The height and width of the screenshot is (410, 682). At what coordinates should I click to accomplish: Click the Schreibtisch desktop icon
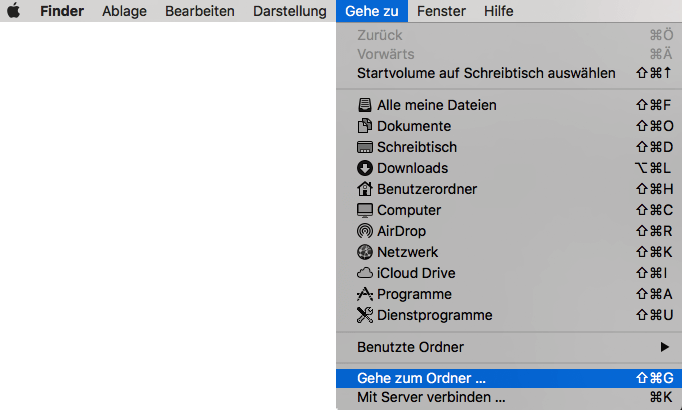pos(365,147)
